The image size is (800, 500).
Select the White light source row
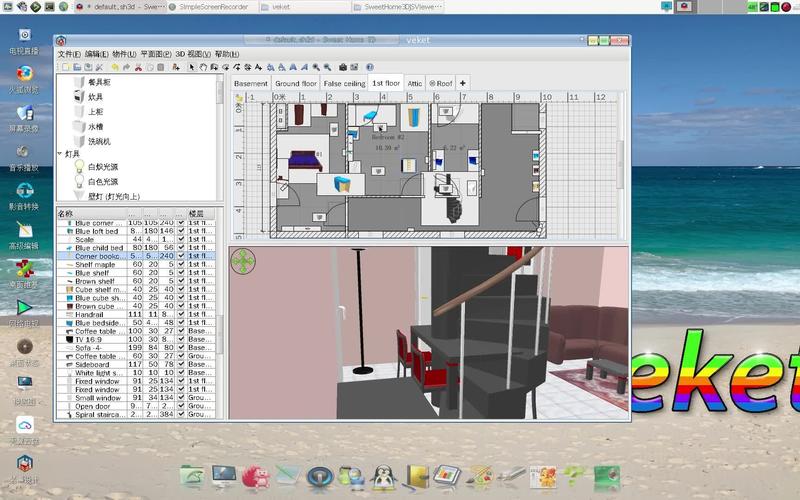[136, 372]
